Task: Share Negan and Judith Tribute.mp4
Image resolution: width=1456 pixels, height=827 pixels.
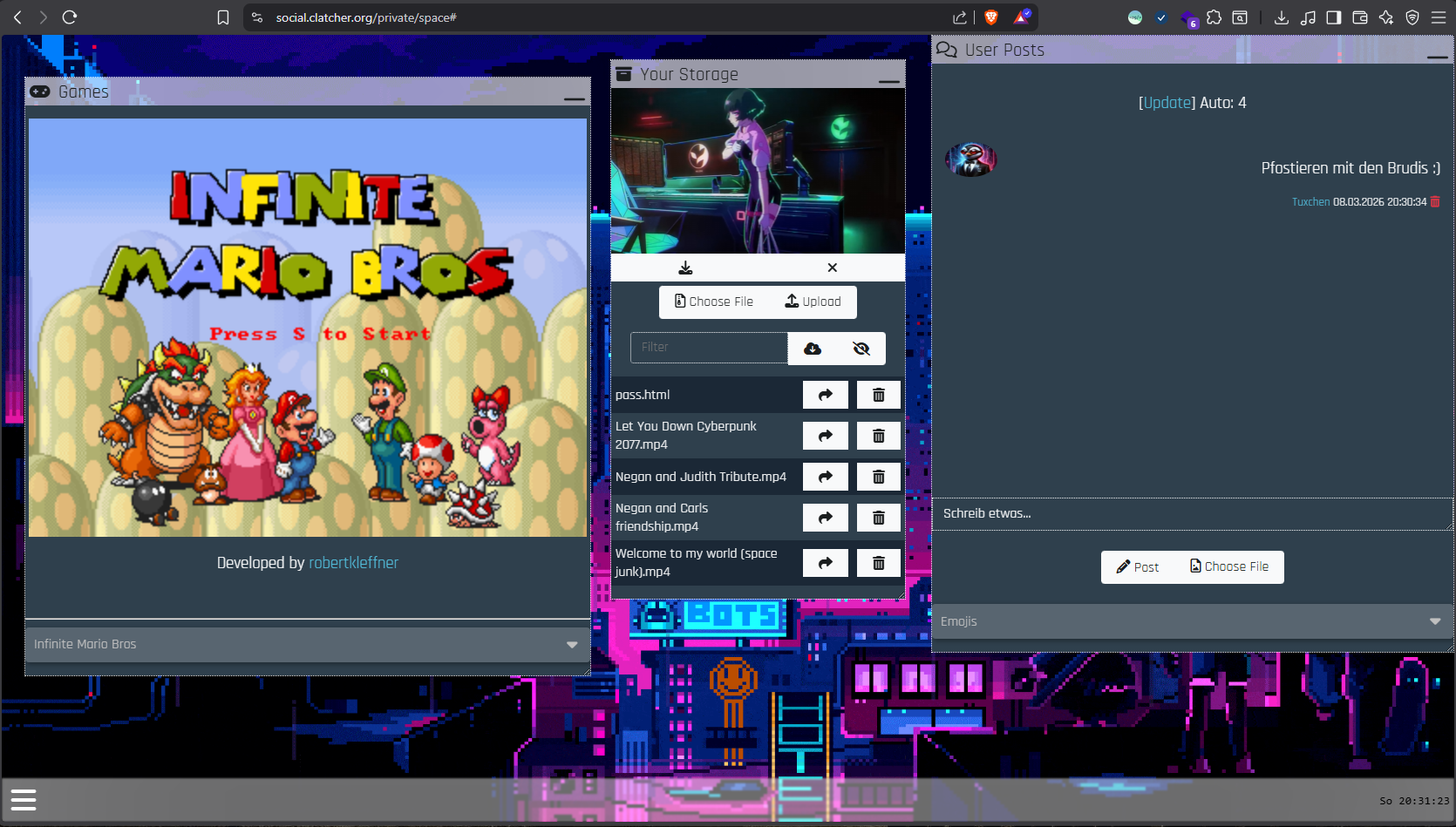Action: pyautogui.click(x=826, y=477)
